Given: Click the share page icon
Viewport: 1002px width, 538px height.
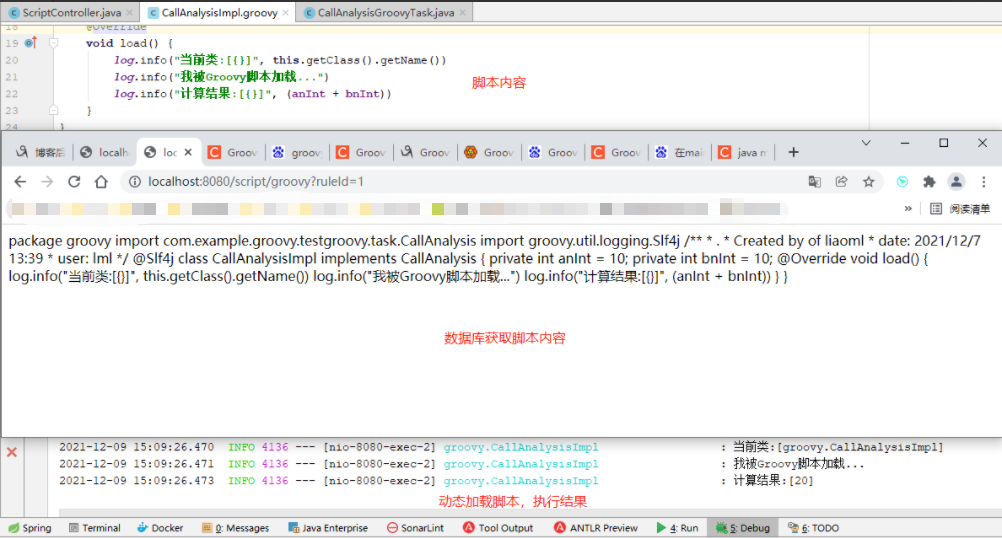Looking at the screenshot, I should coord(841,181).
